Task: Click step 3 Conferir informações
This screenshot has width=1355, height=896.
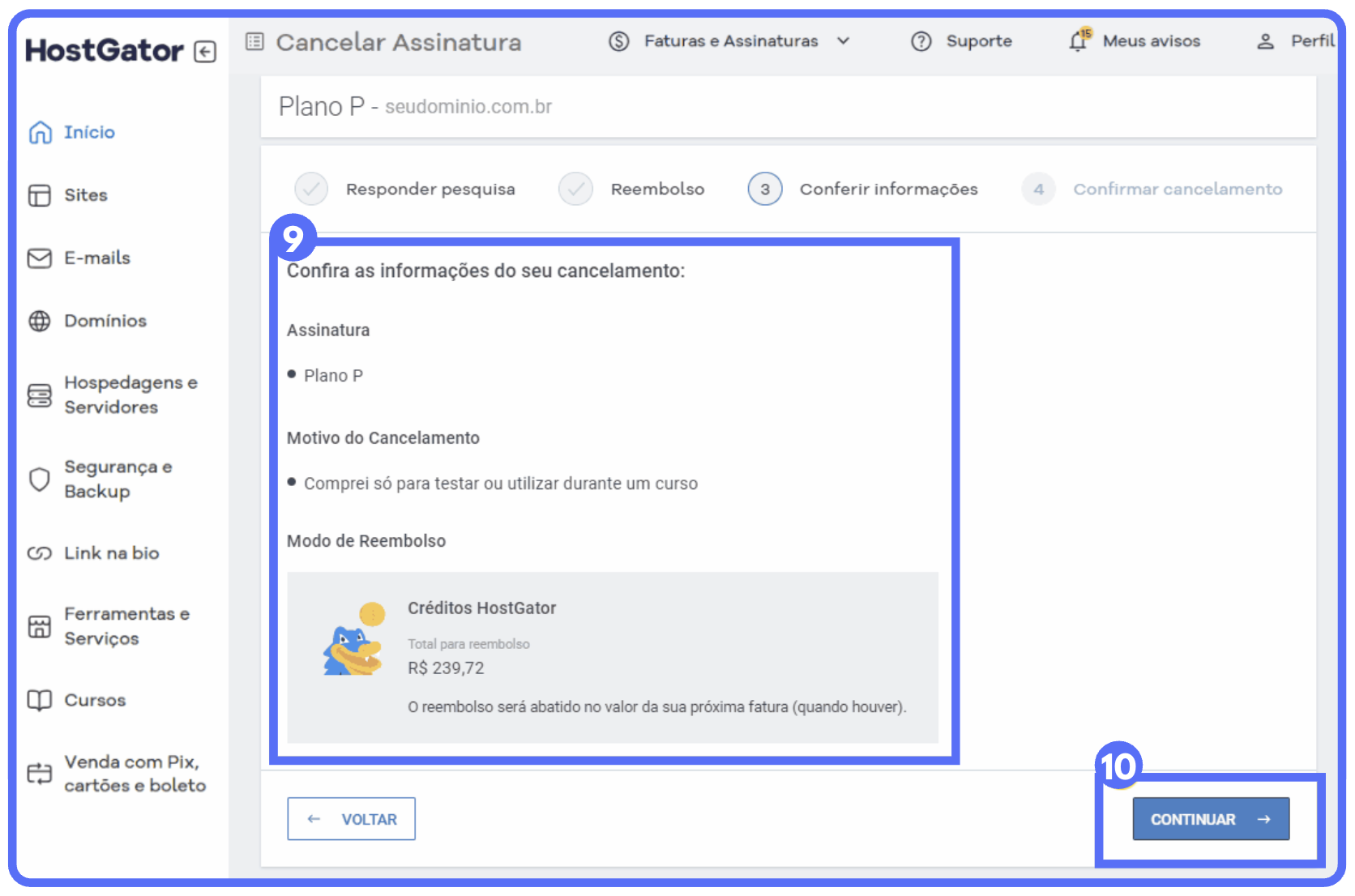Action: pyautogui.click(x=765, y=189)
